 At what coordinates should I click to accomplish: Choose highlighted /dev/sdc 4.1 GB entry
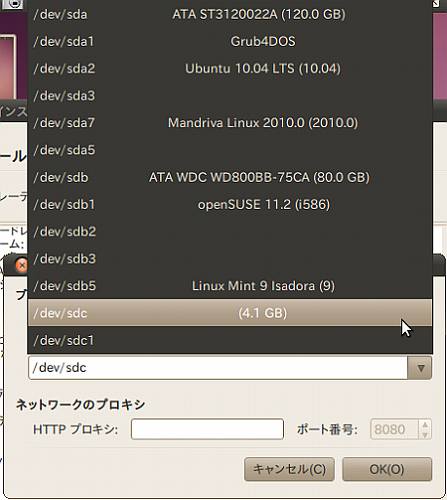pos(230,313)
